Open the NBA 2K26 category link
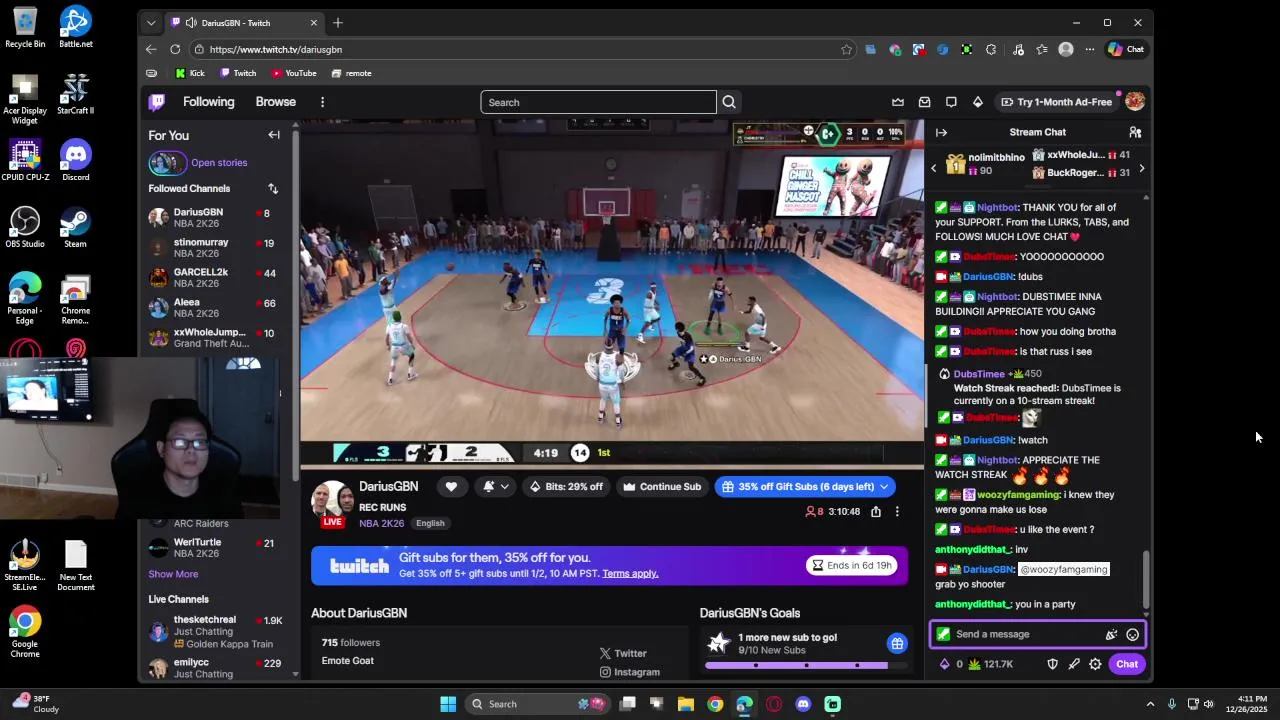 click(381, 523)
